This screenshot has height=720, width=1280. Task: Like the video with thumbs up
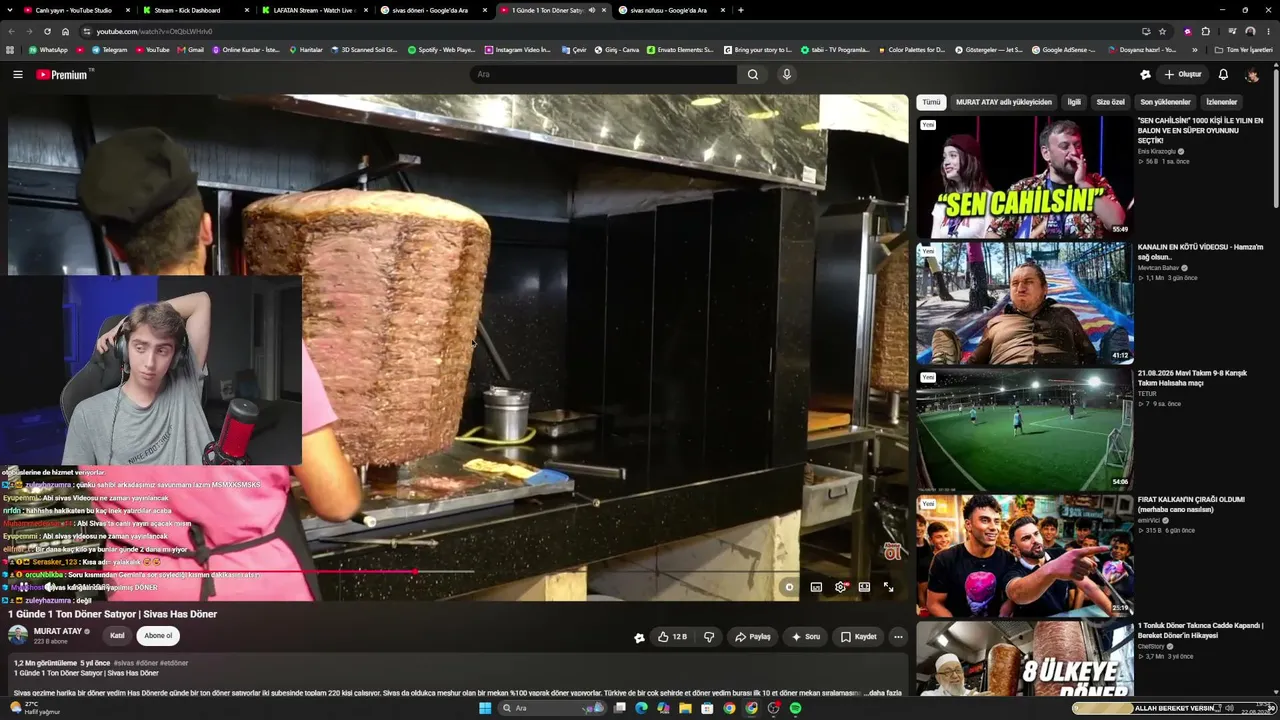pyautogui.click(x=672, y=636)
